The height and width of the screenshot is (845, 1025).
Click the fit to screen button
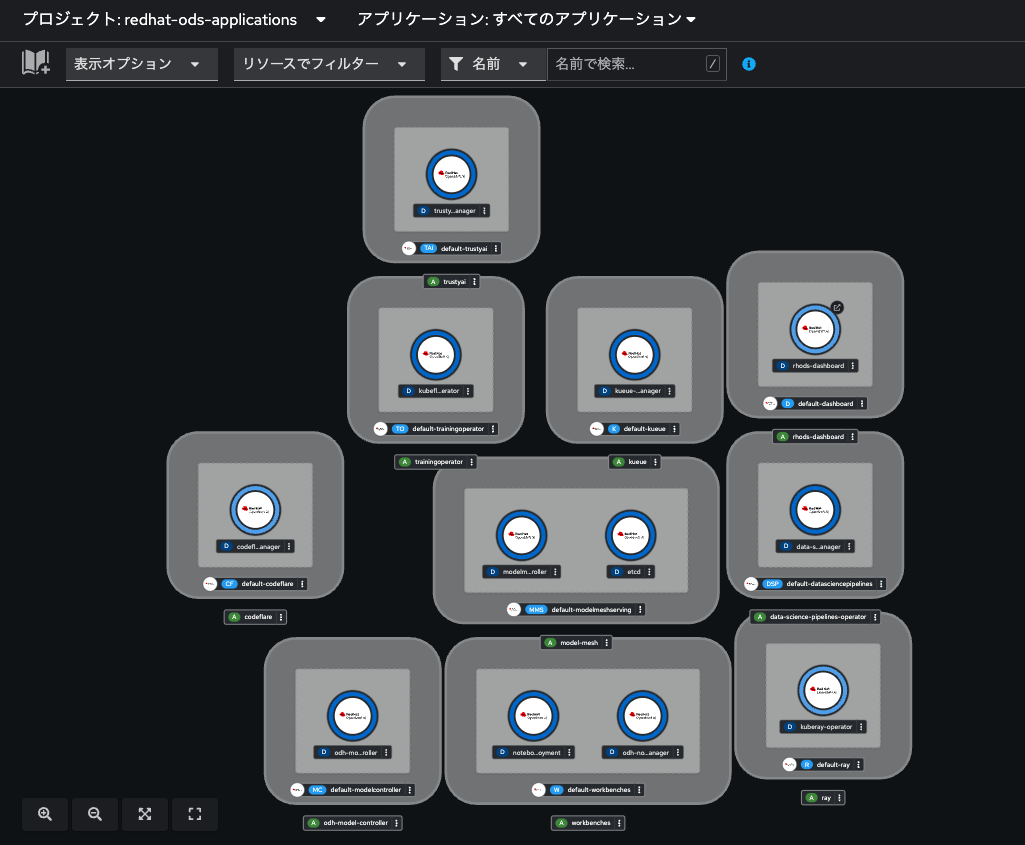coord(144,814)
